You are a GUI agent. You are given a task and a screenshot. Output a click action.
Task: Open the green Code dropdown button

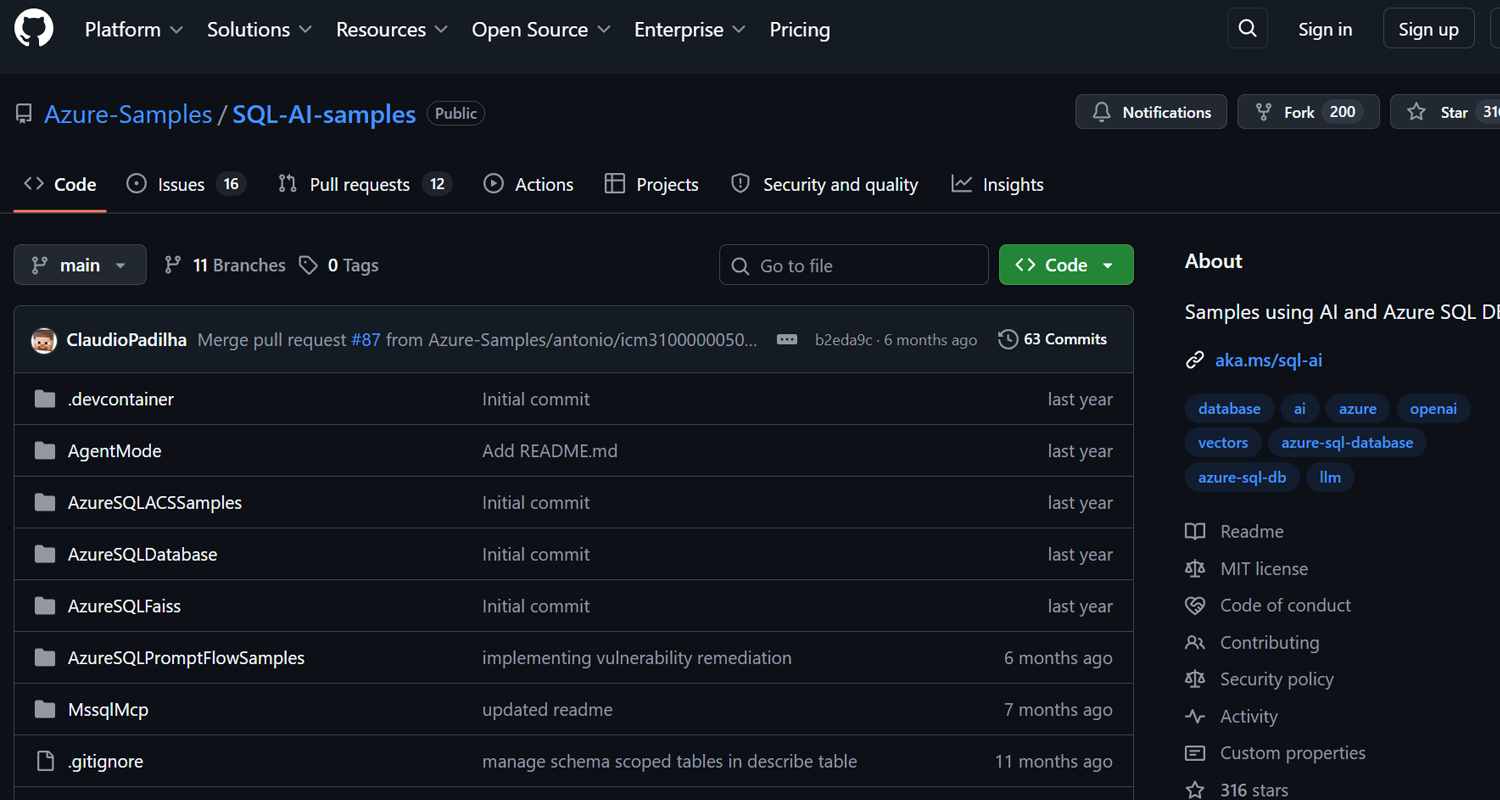1066,265
